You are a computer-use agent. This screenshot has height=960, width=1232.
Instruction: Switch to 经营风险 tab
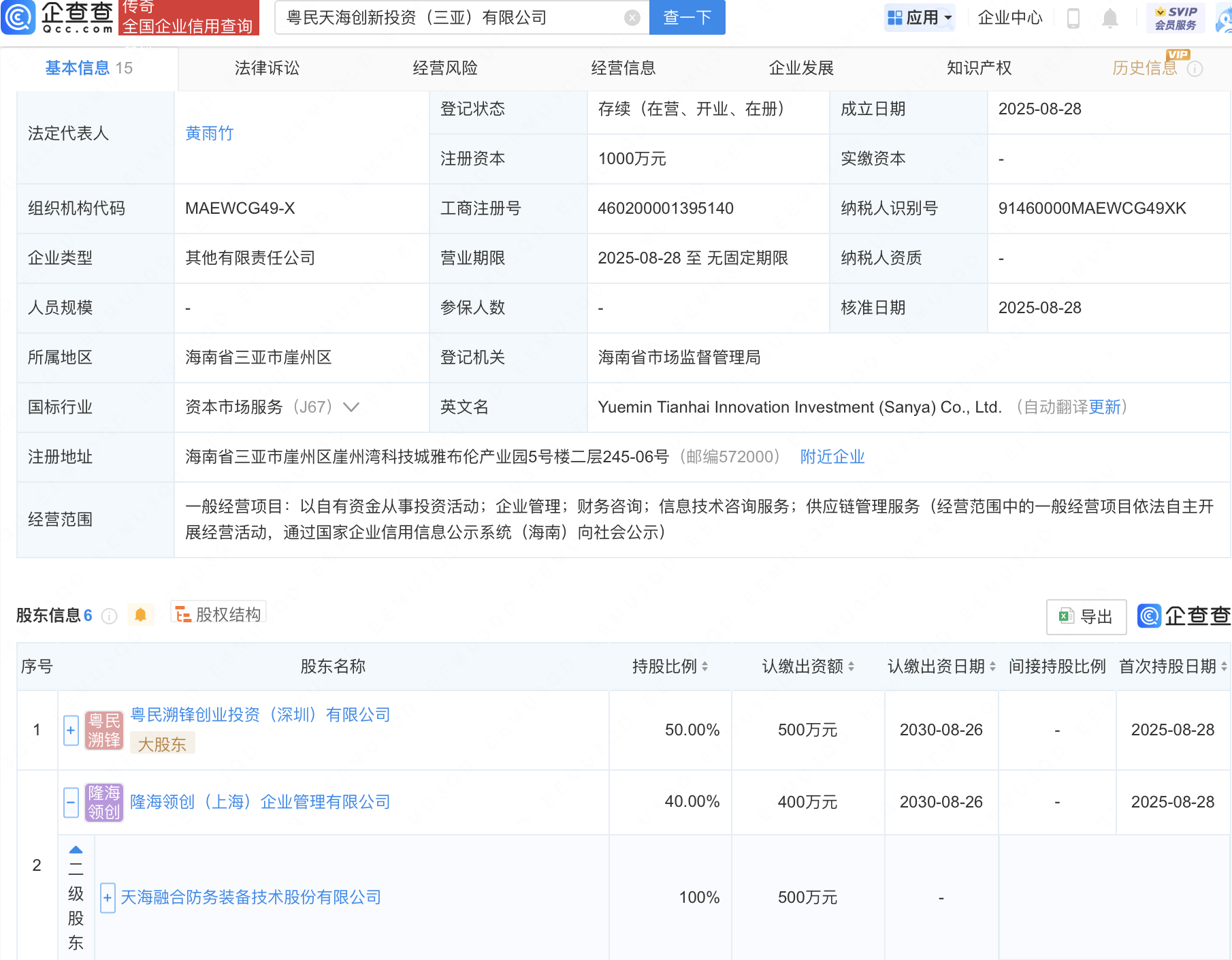click(x=445, y=68)
